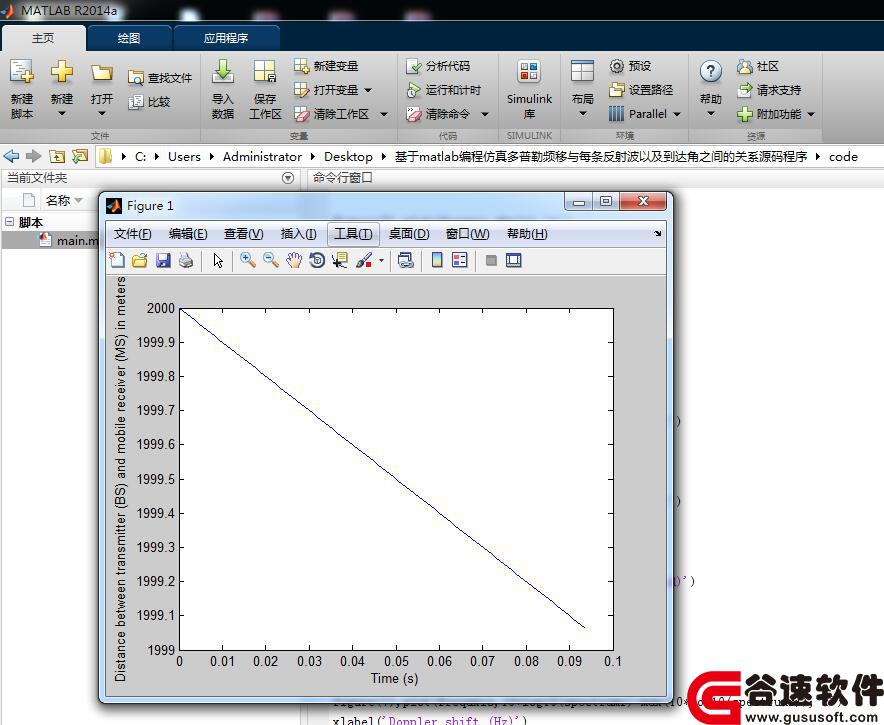Save the figure with the floppy disk icon

pyautogui.click(x=163, y=260)
